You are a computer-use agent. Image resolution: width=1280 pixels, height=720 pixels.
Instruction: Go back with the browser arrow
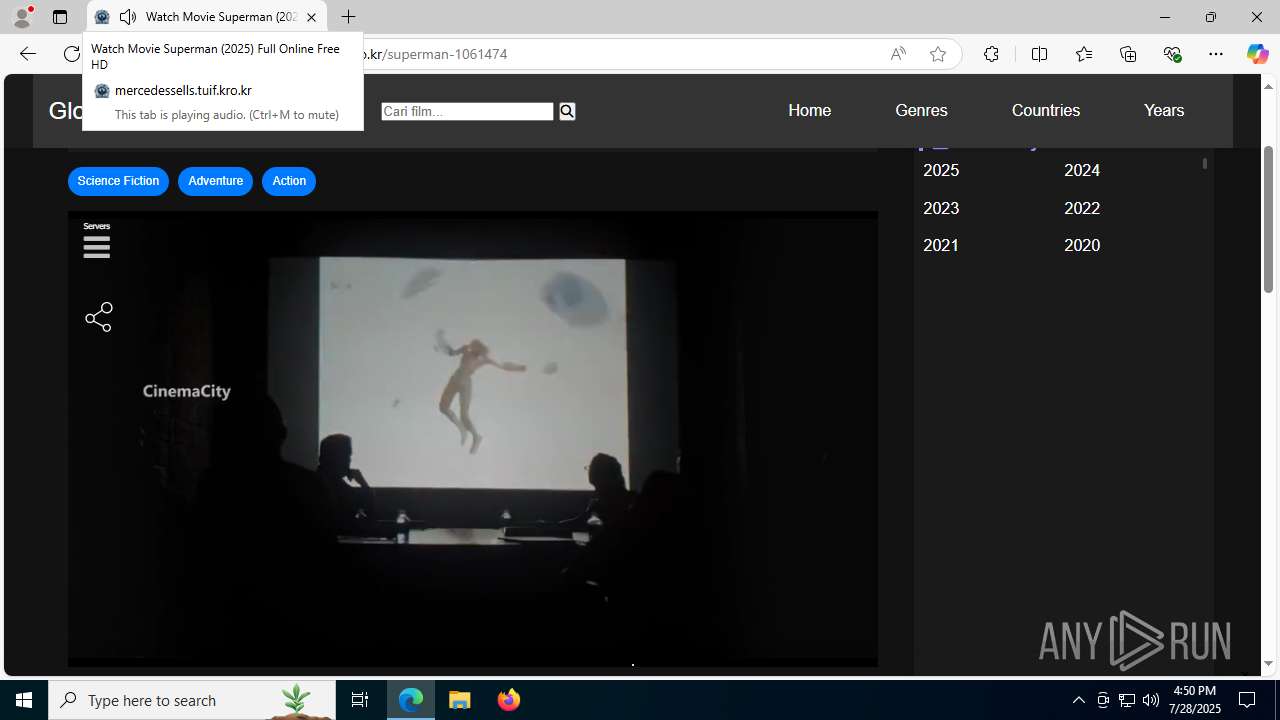(x=27, y=54)
